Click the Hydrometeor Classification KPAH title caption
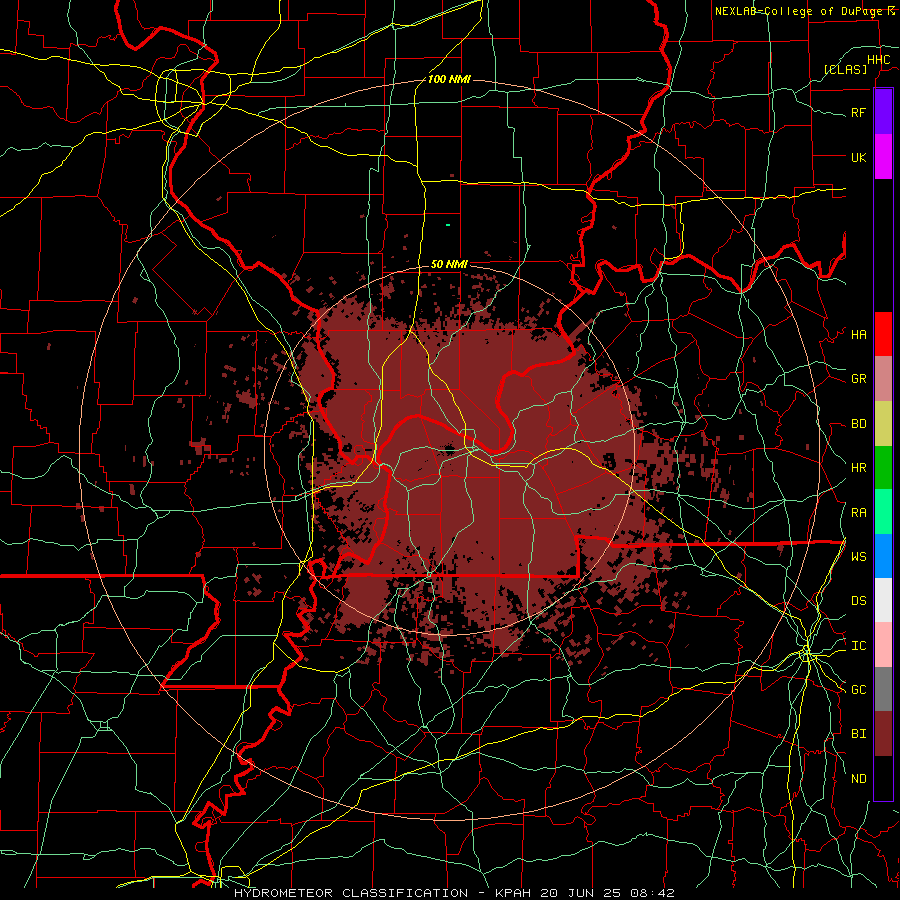Image resolution: width=900 pixels, height=900 pixels. click(454, 893)
